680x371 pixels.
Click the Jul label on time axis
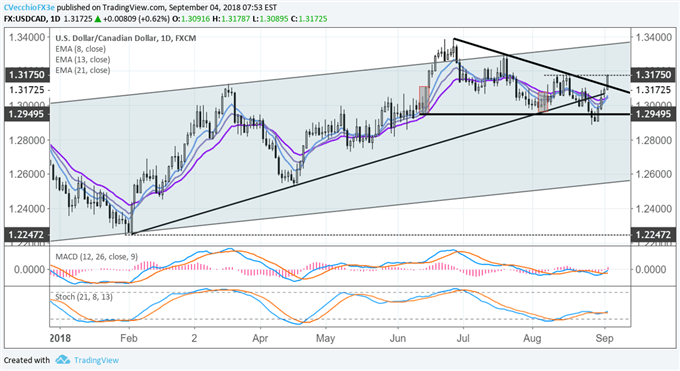pyautogui.click(x=463, y=338)
